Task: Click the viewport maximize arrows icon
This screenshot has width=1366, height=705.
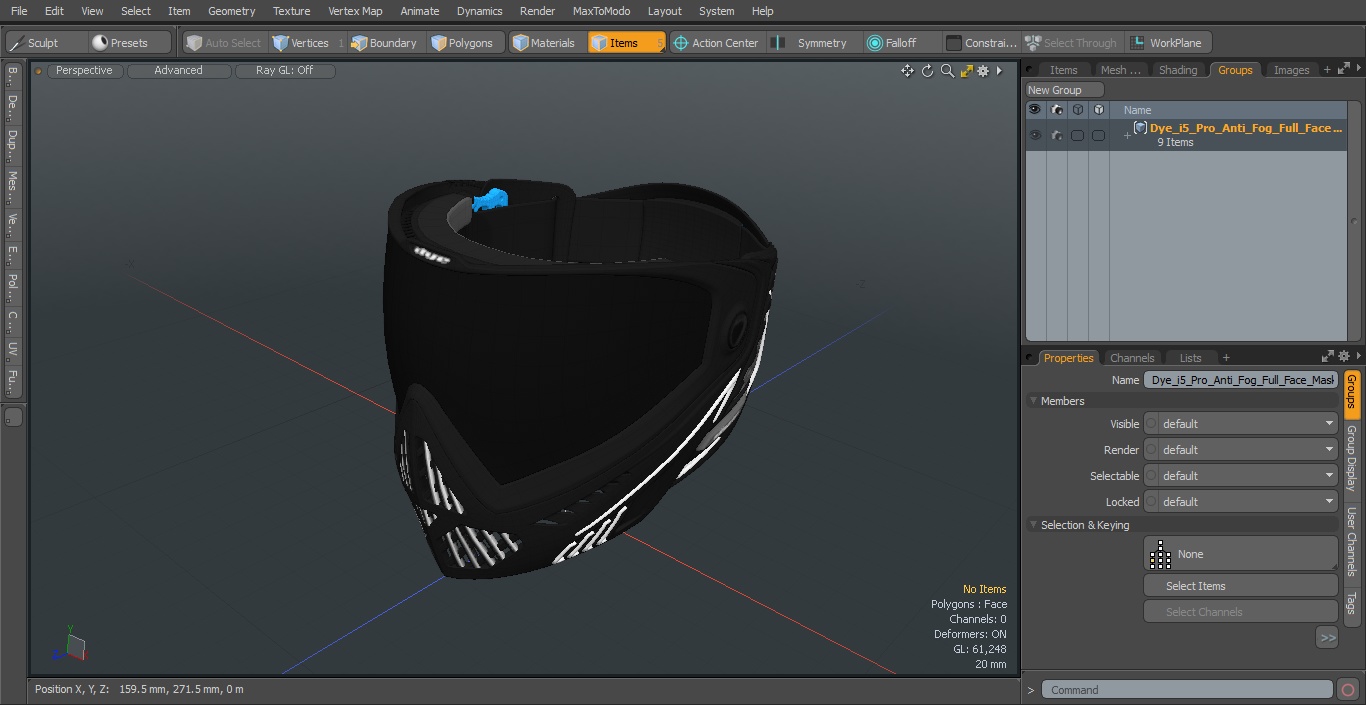Action: [x=966, y=71]
